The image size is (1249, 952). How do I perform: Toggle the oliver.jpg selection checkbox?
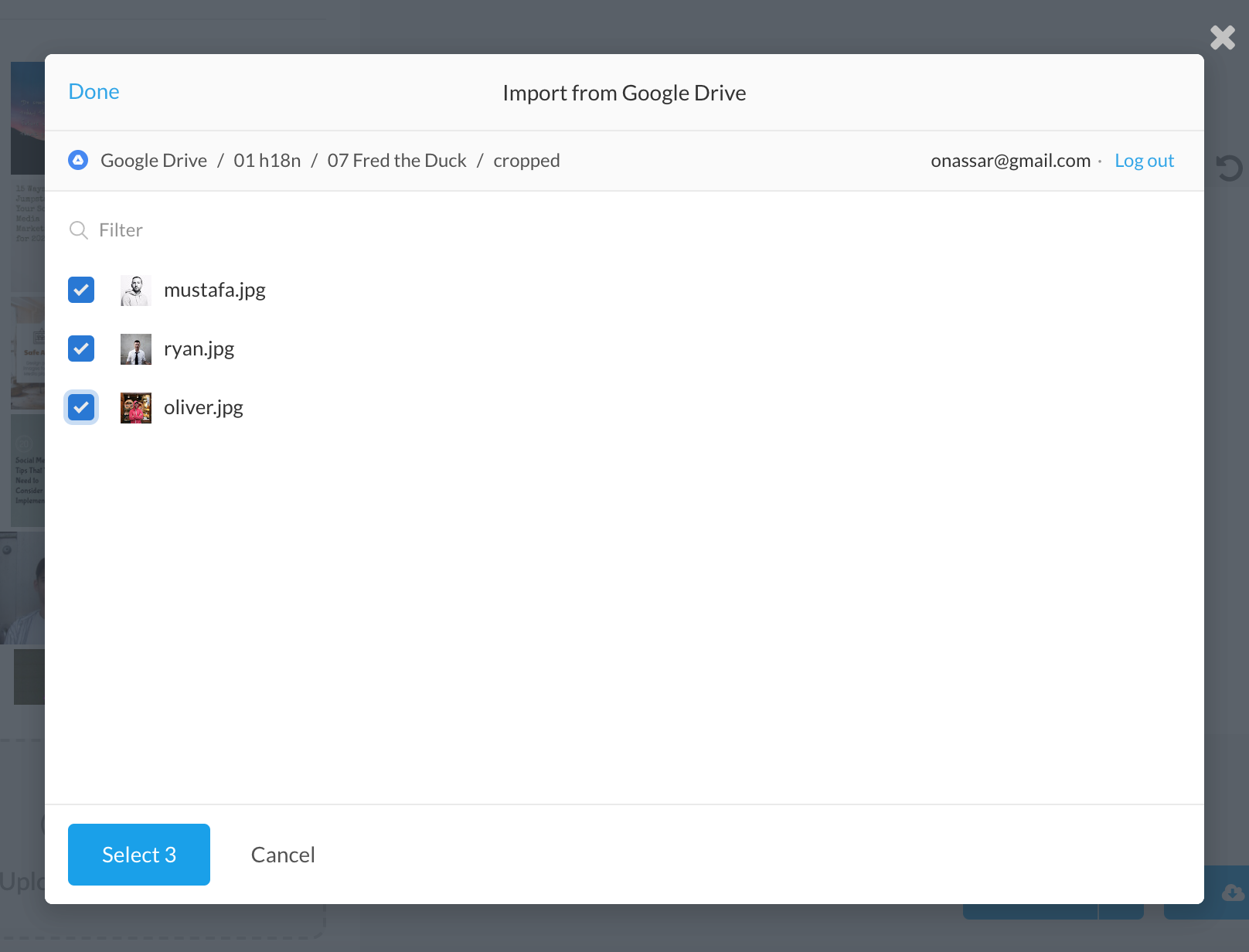pyautogui.click(x=80, y=407)
